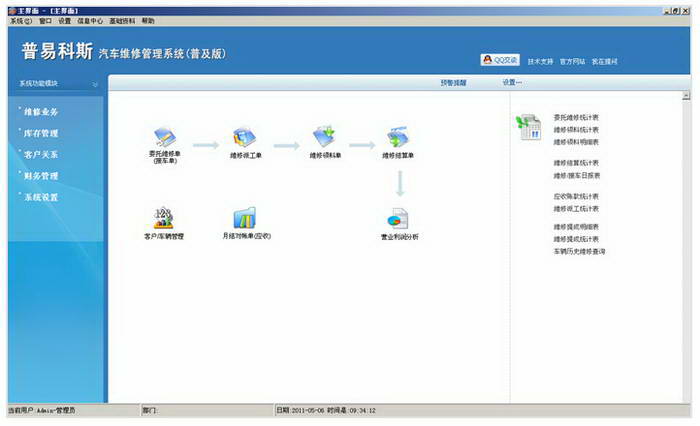Screen dimensions: 700x426
Task: Open the 维修派工统计表 report
Action: [576, 209]
